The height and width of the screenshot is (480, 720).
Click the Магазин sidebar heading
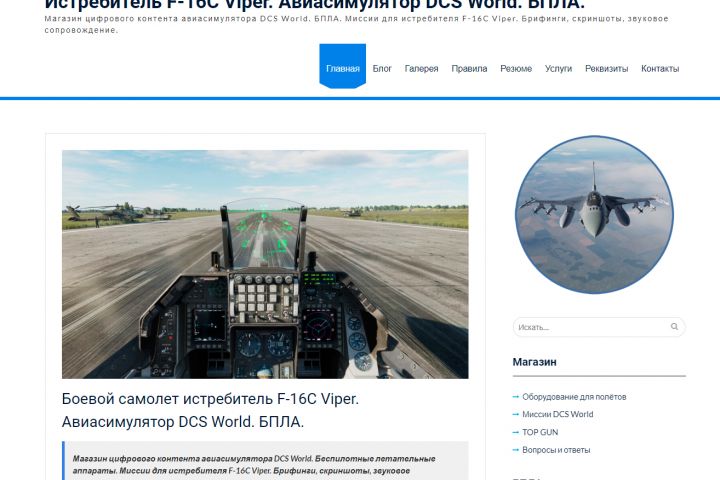click(x=534, y=362)
